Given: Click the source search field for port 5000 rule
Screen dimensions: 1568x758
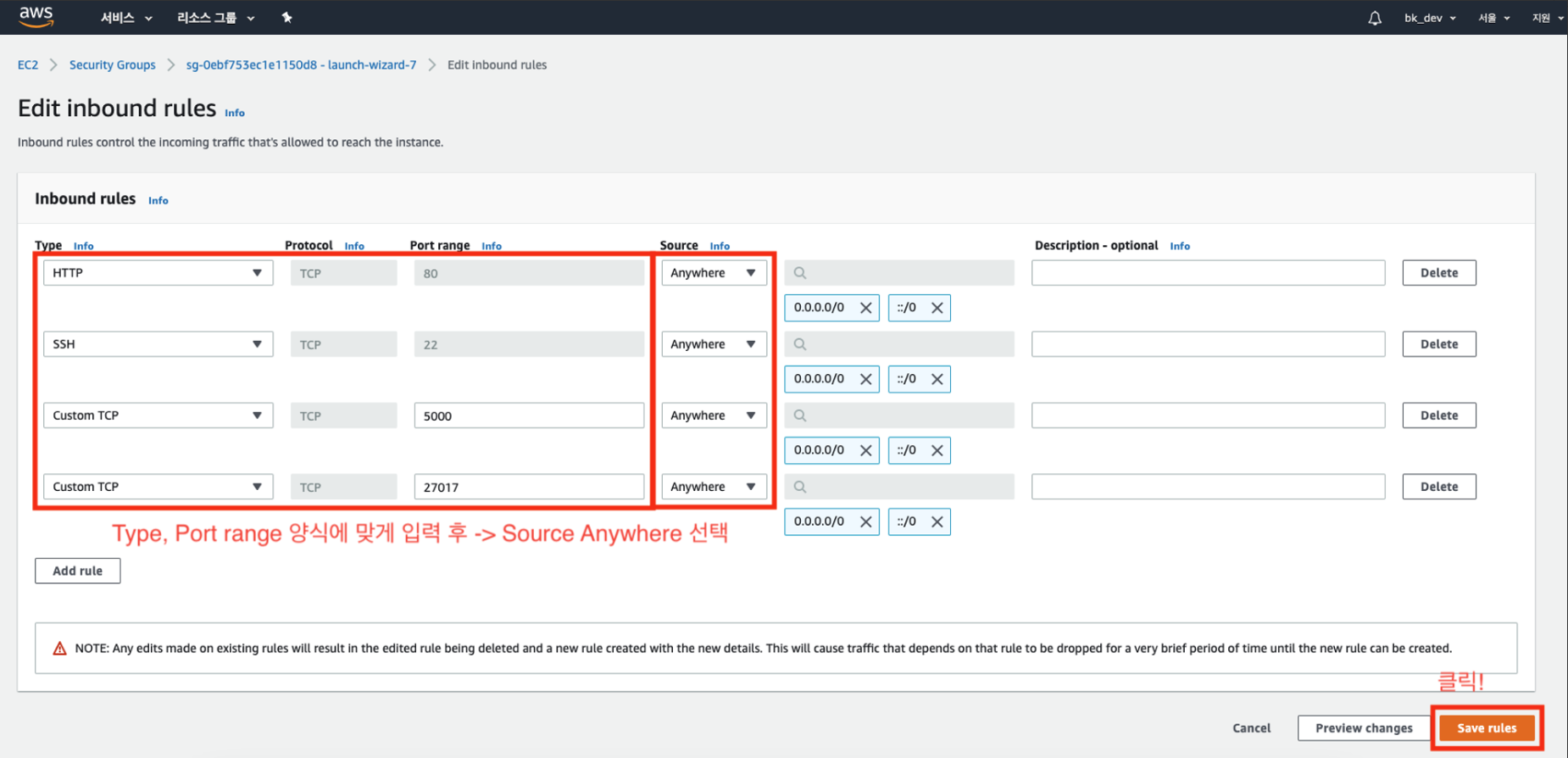Looking at the screenshot, I should [x=899, y=415].
